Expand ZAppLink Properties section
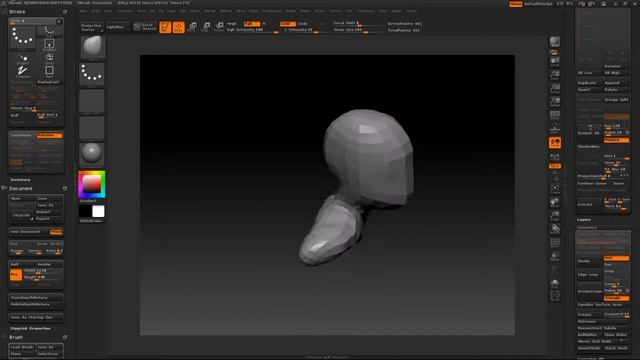Screen dimensions: 640x360 coord(31,328)
